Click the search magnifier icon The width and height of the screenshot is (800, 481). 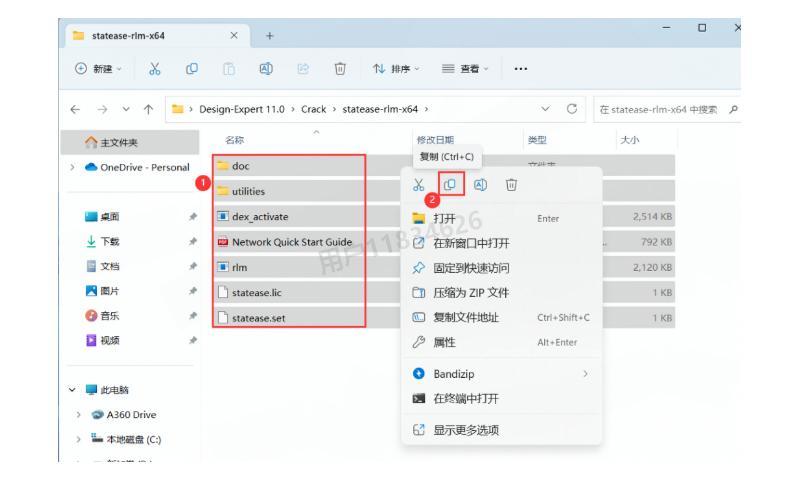[x=734, y=109]
